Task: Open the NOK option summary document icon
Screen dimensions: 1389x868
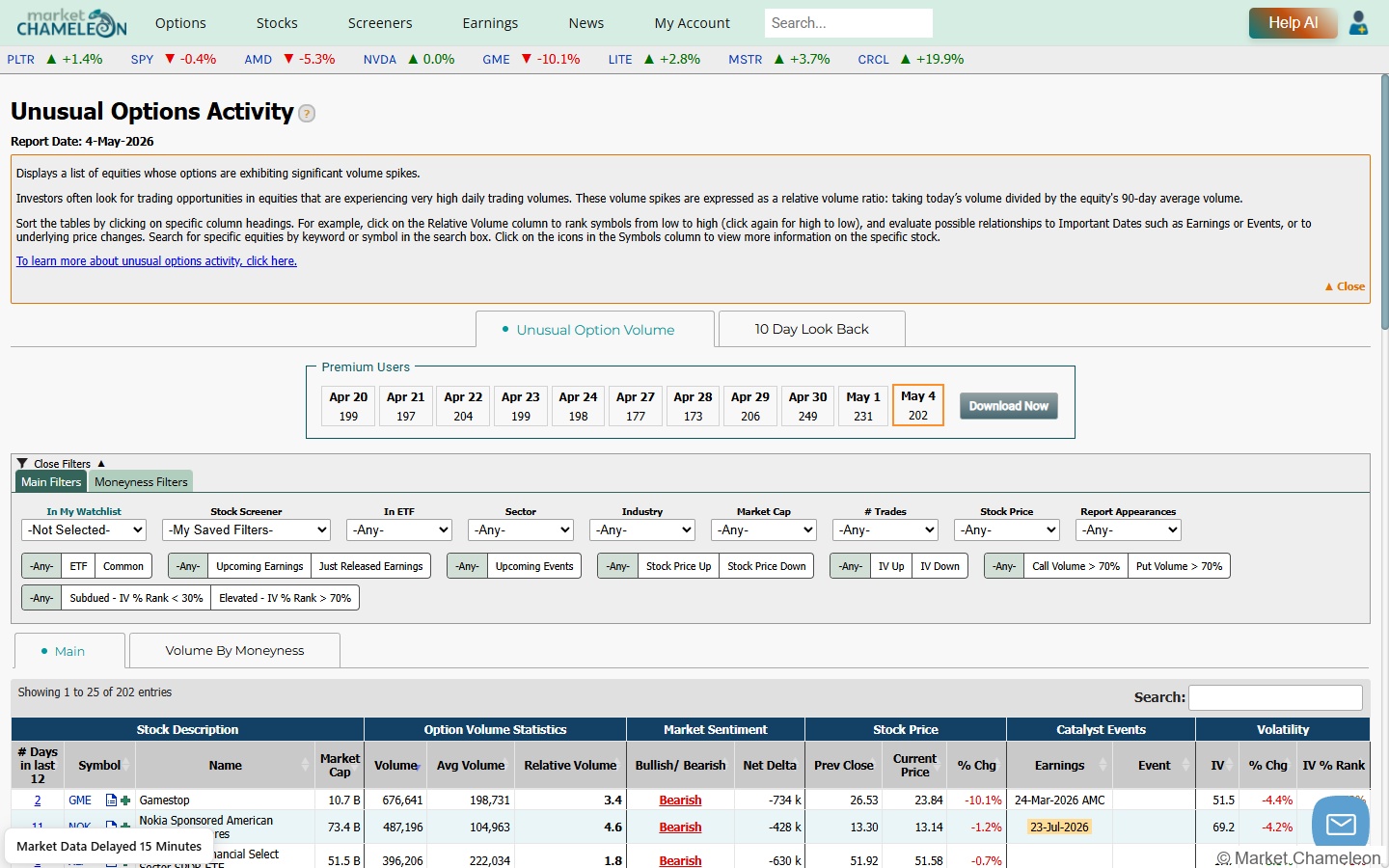Action: pyautogui.click(x=111, y=827)
